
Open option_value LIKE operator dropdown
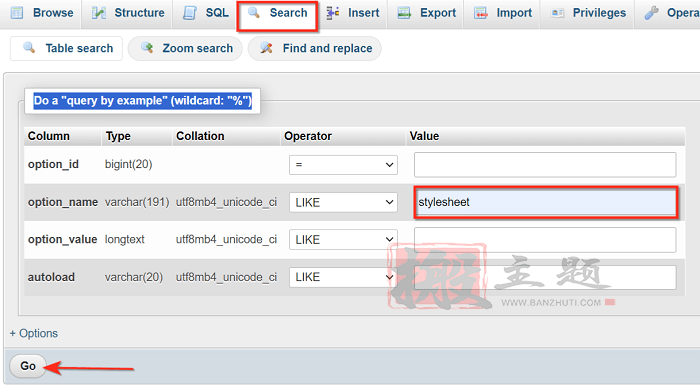(343, 240)
